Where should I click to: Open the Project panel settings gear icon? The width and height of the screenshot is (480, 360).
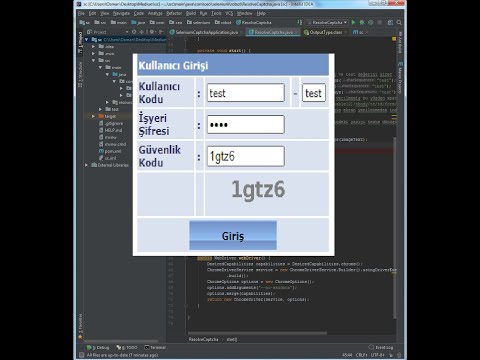152,32
